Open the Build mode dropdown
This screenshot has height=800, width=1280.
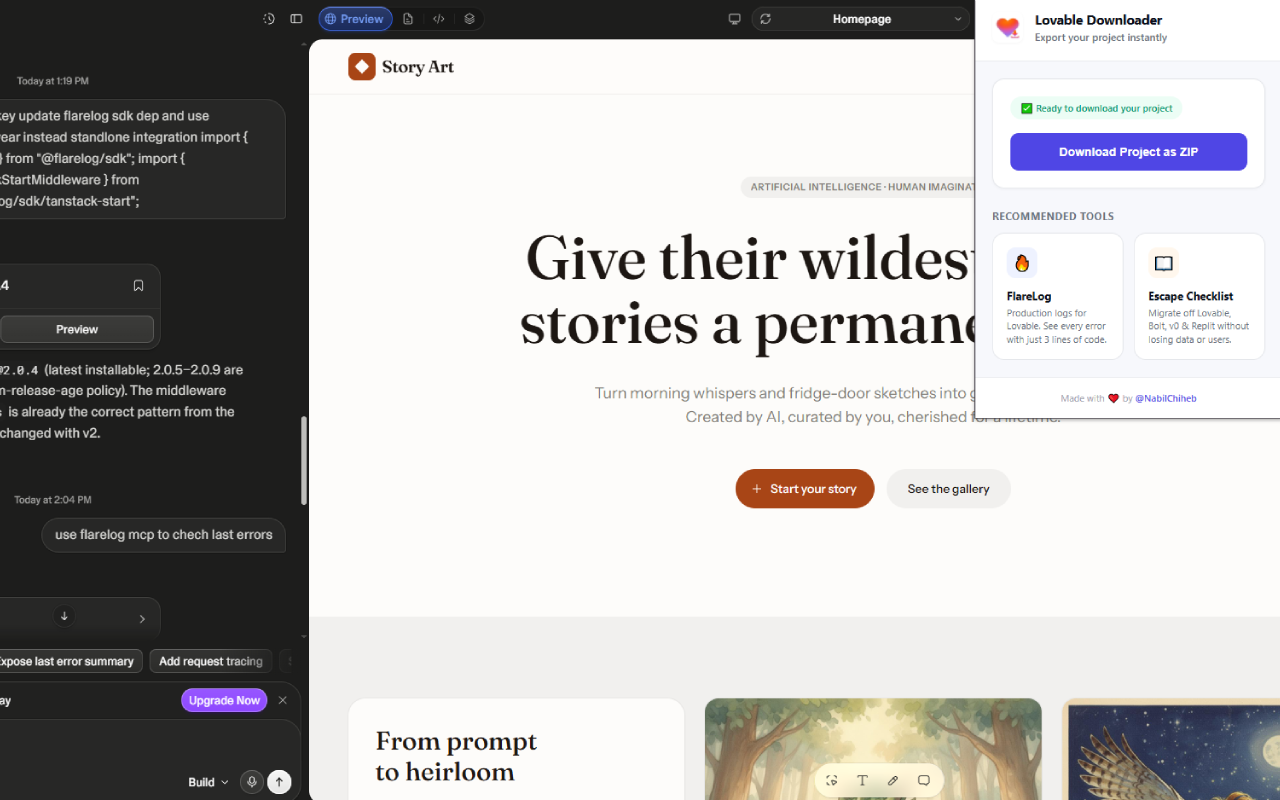pos(208,782)
